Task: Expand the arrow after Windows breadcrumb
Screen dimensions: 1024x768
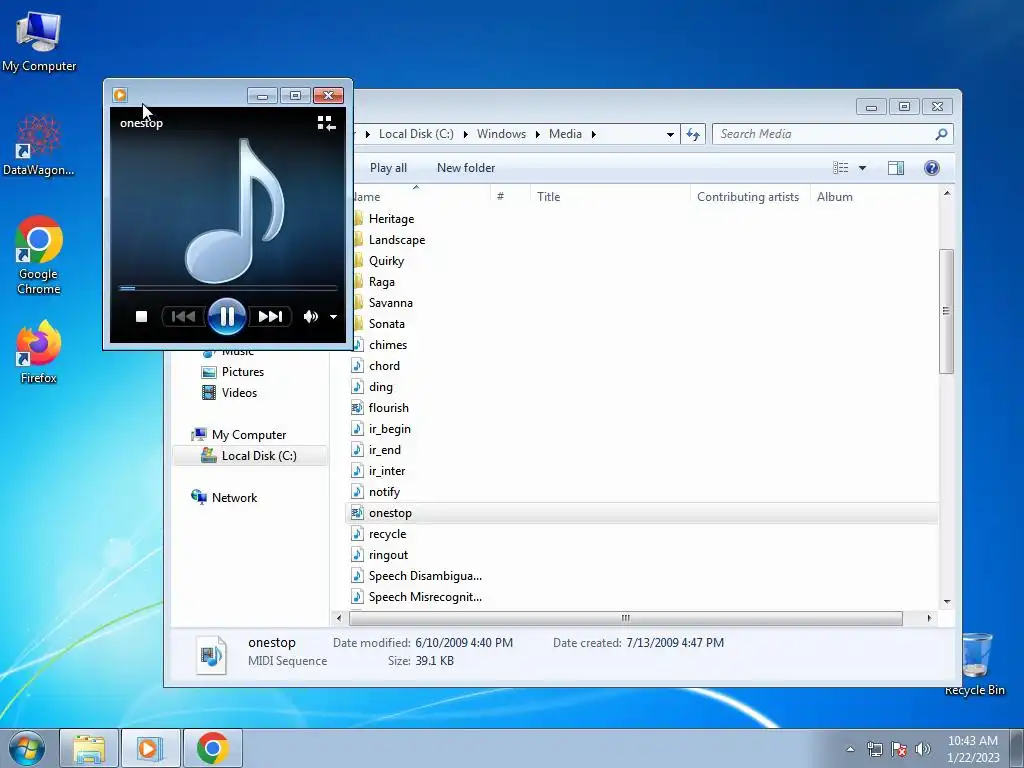Action: (x=537, y=134)
